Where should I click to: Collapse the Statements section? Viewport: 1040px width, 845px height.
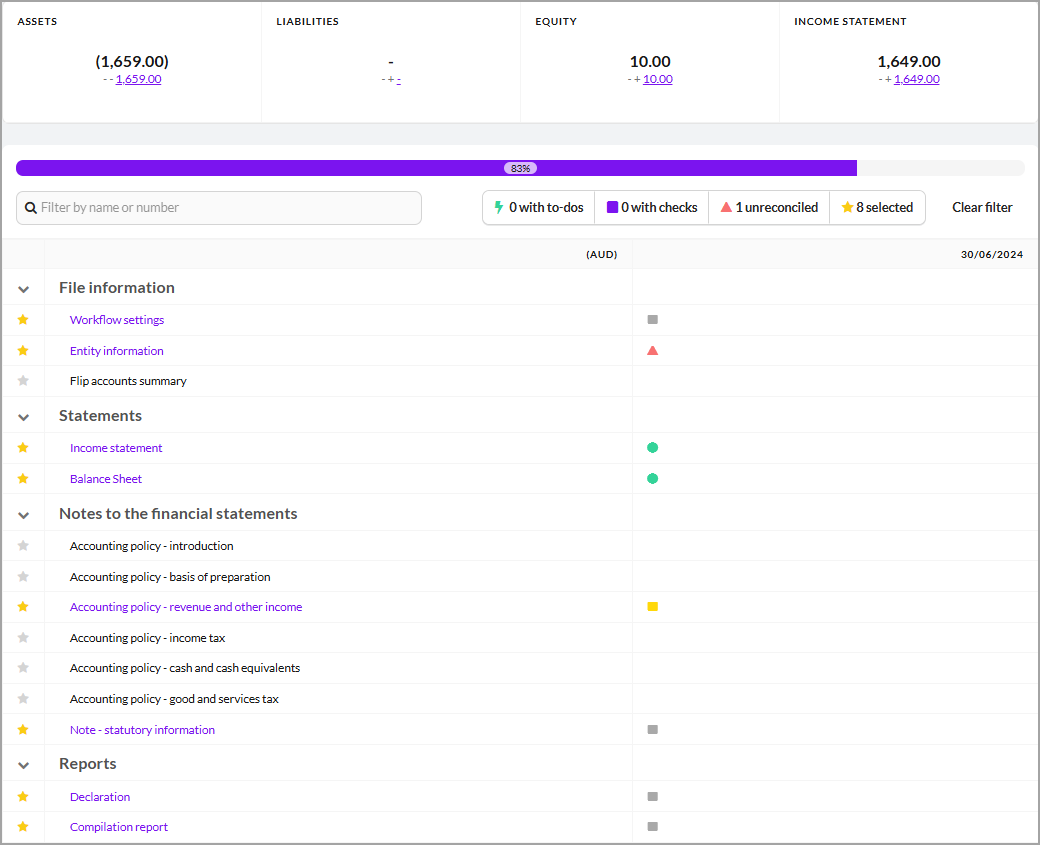[x=24, y=417]
